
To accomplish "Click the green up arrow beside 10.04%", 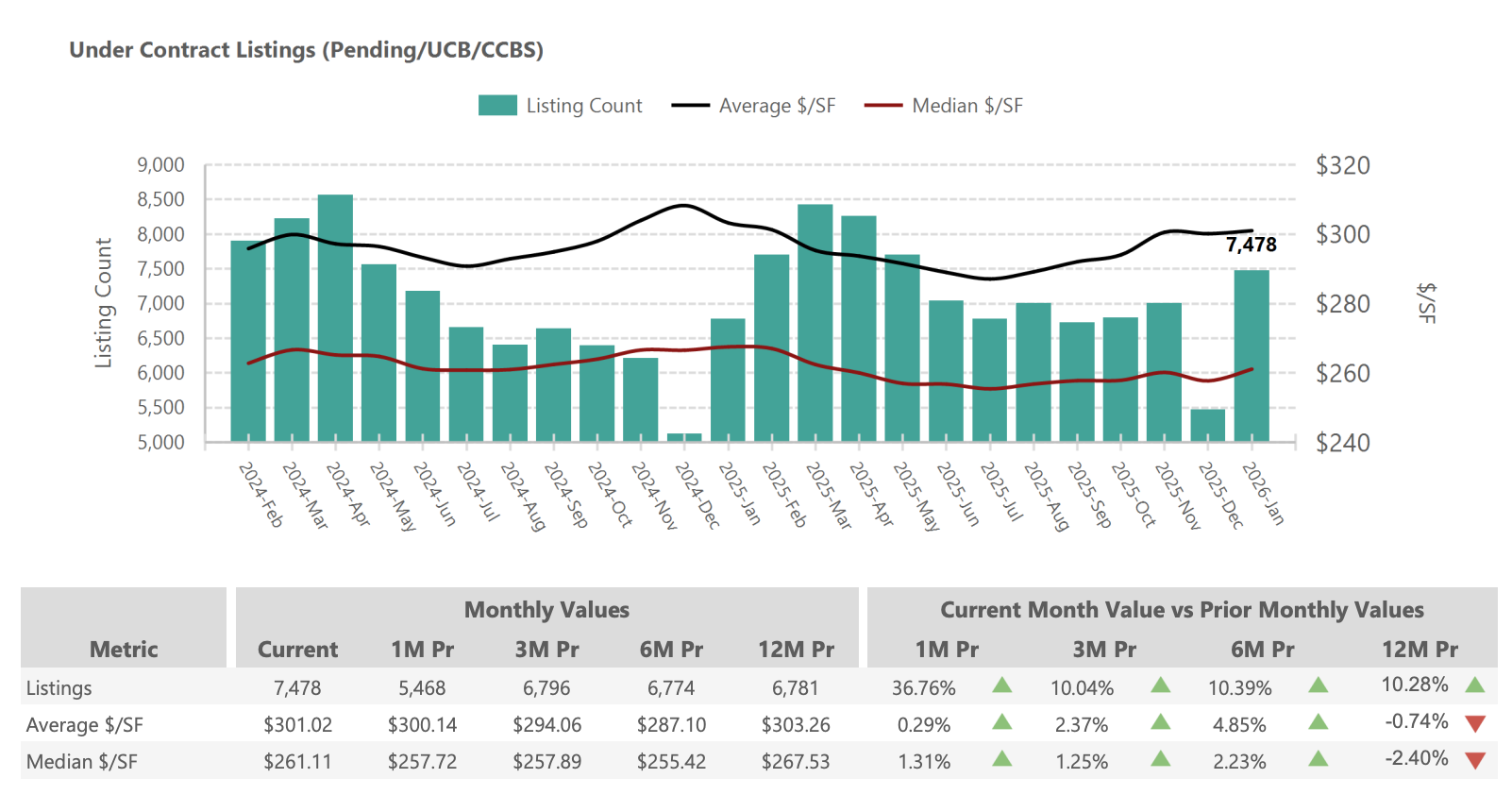I will point(1161,685).
